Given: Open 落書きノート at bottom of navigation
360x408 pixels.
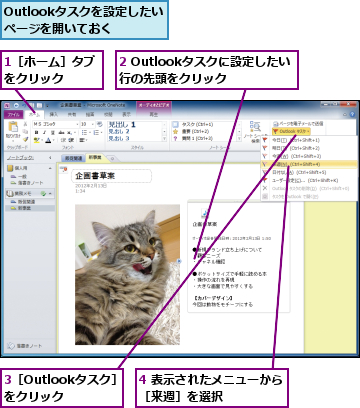Looking at the screenshot, I should click(25, 346).
